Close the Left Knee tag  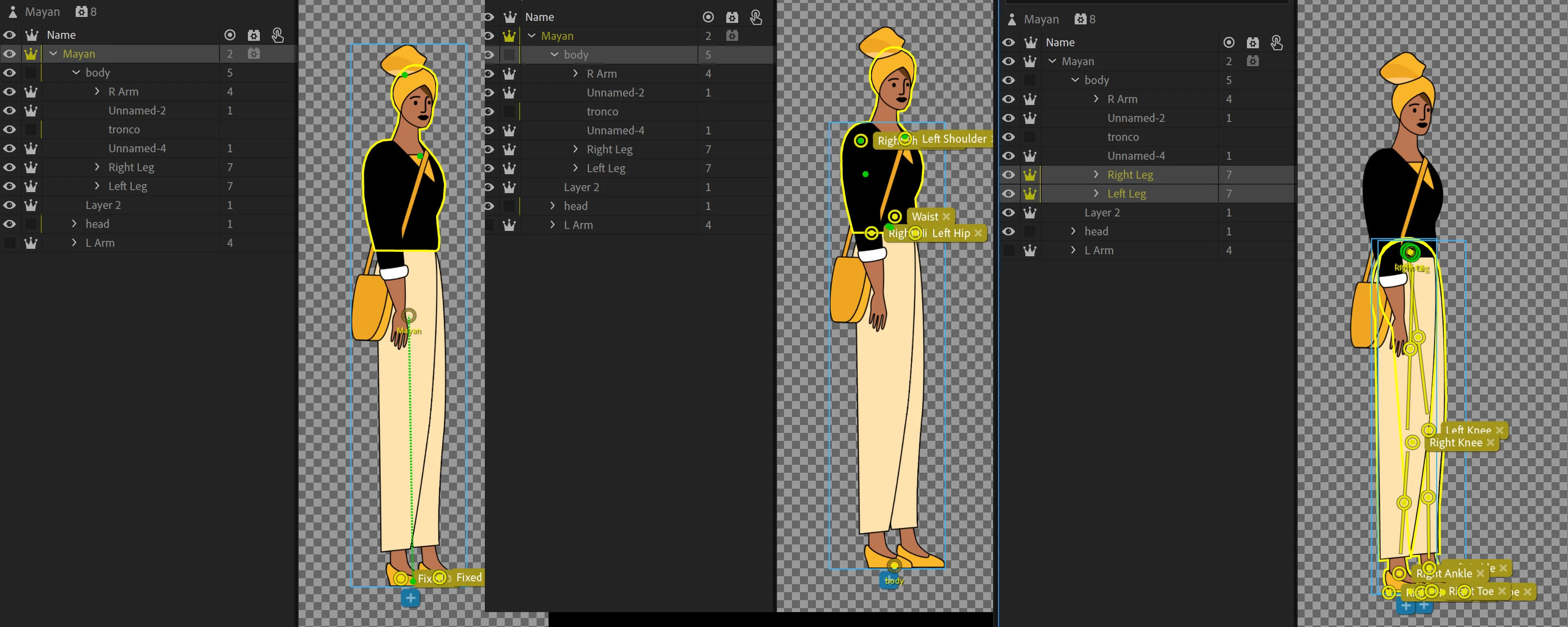tap(1499, 430)
